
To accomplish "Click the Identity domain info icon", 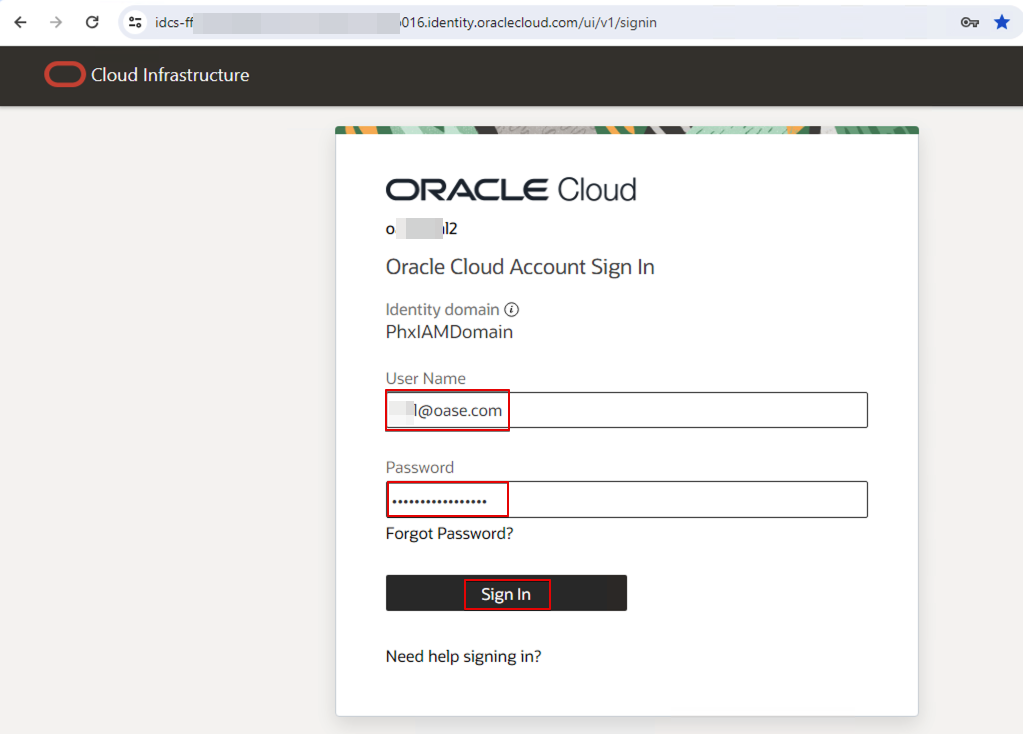I will click(512, 309).
